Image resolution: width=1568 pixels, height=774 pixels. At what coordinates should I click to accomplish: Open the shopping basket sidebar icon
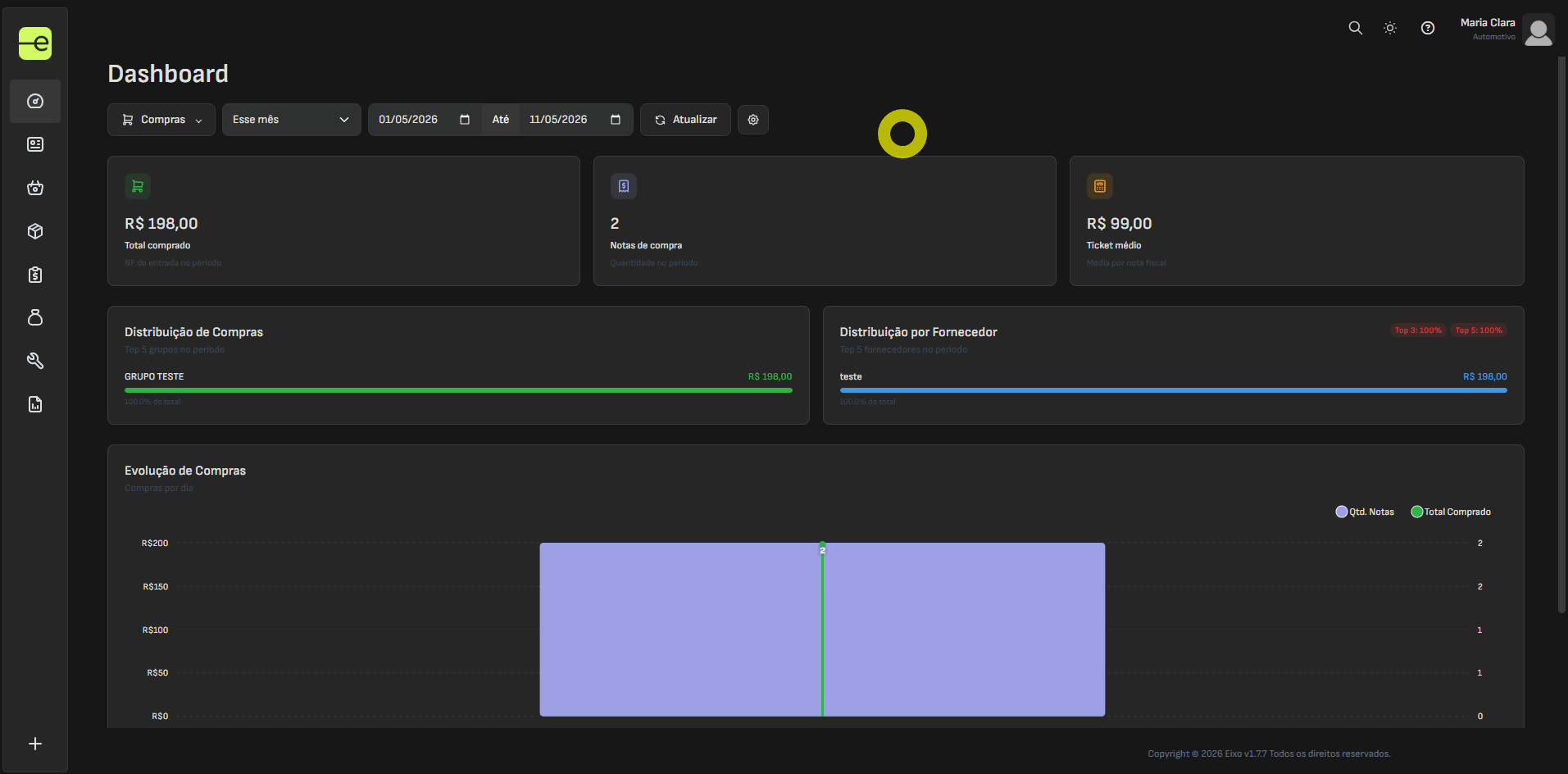coord(35,188)
